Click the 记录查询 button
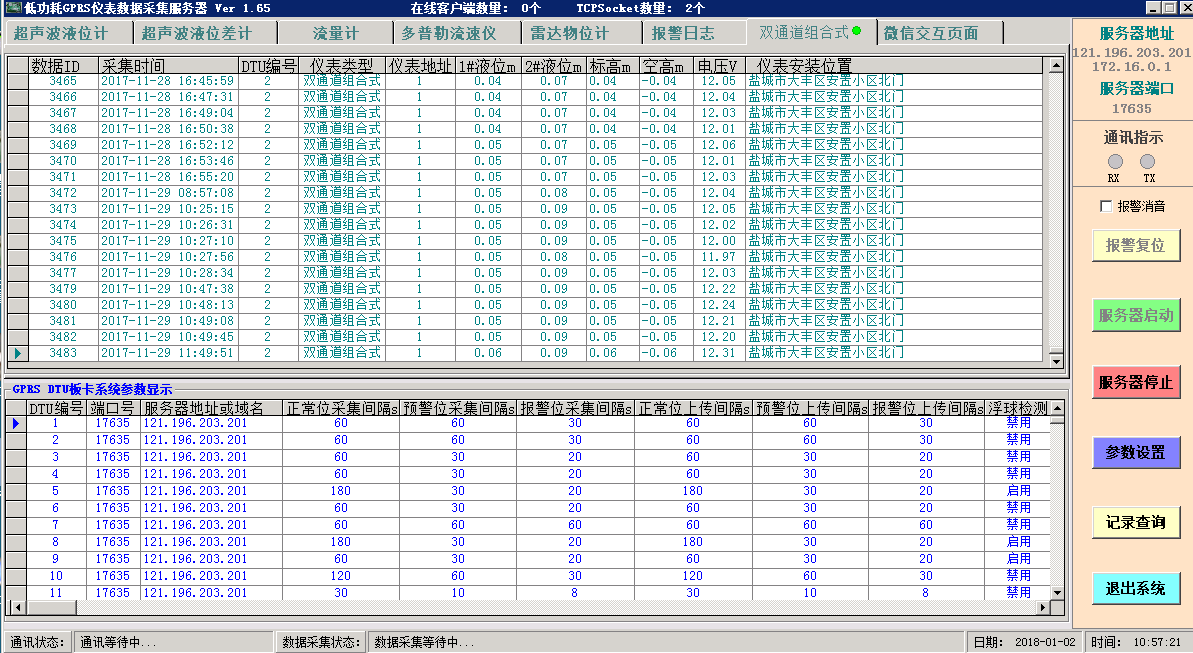The width and height of the screenshot is (1193, 653). (x=1135, y=521)
